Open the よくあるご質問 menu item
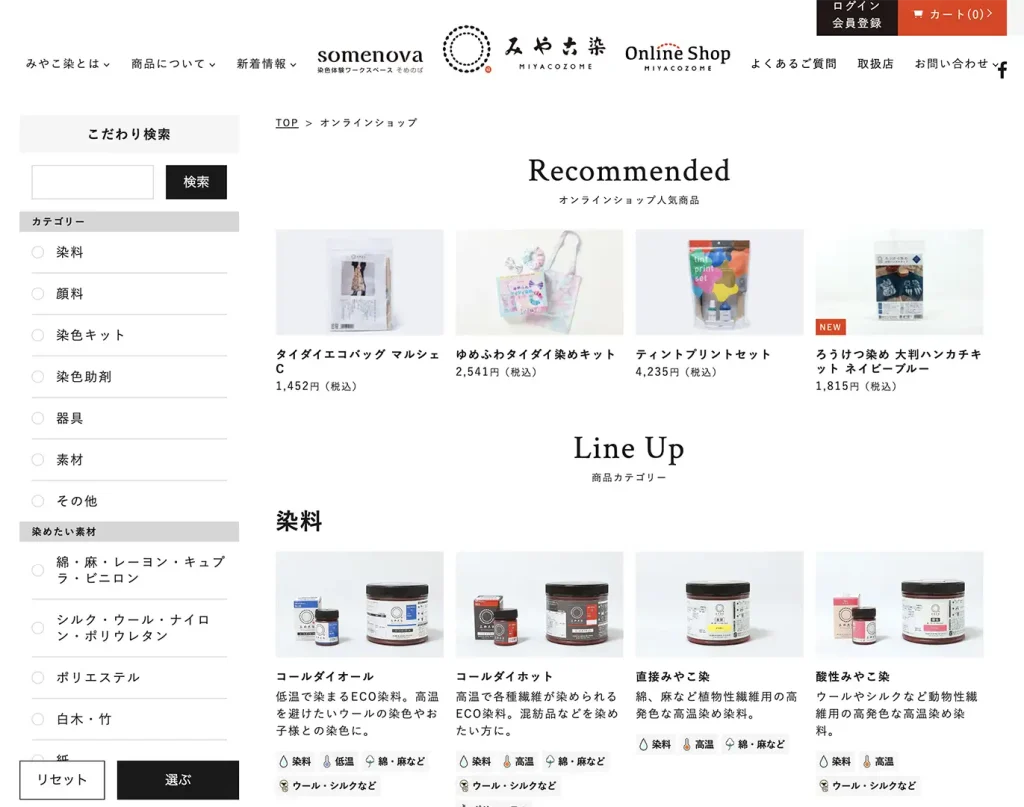The width and height of the screenshot is (1024, 807). point(793,63)
